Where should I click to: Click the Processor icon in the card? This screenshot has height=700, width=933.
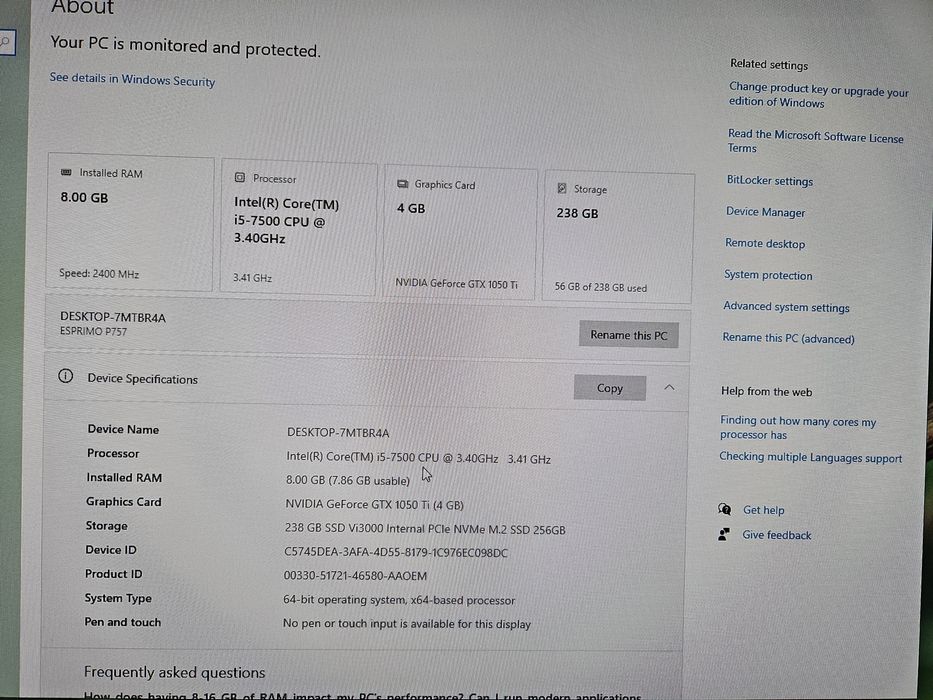click(x=240, y=178)
